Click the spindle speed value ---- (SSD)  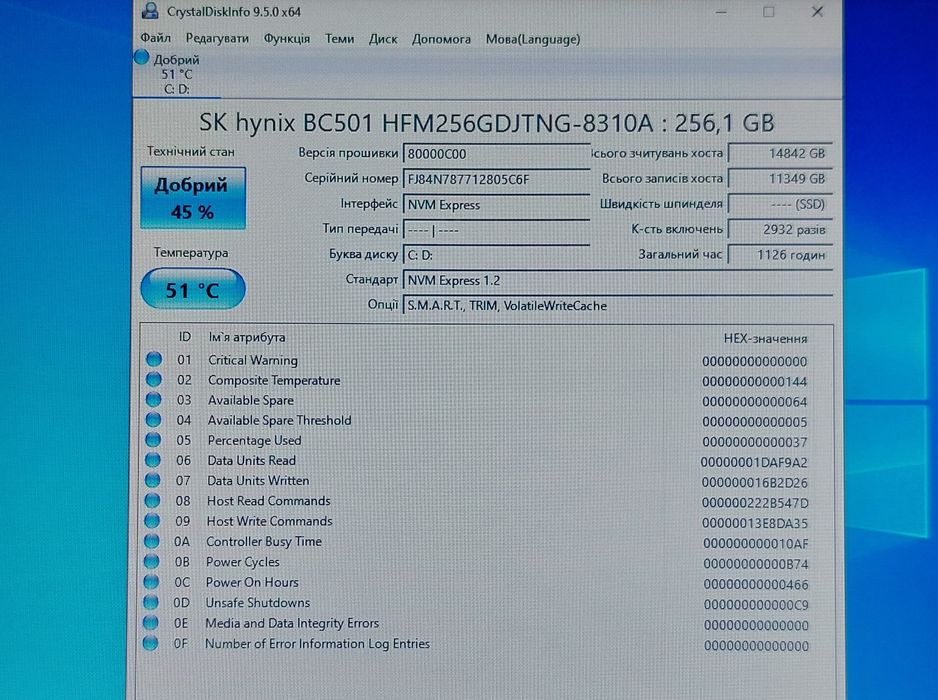(x=780, y=204)
